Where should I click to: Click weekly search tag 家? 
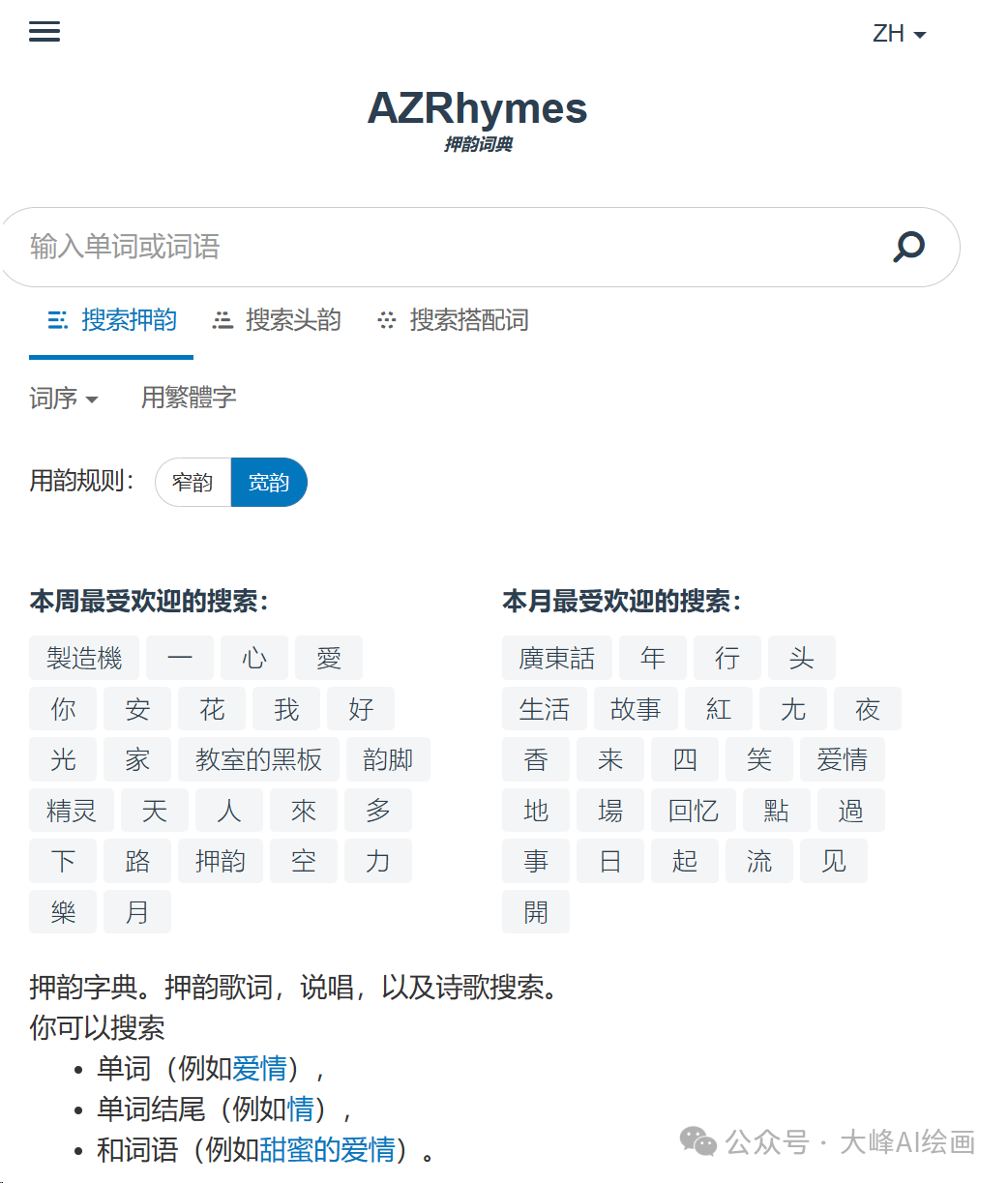pos(137,759)
